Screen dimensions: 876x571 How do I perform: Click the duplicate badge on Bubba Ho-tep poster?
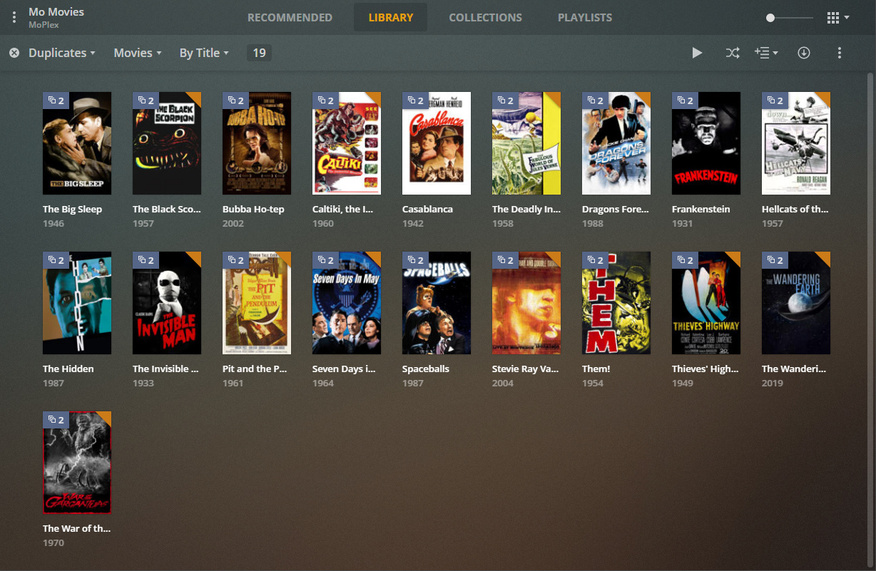tap(236, 101)
